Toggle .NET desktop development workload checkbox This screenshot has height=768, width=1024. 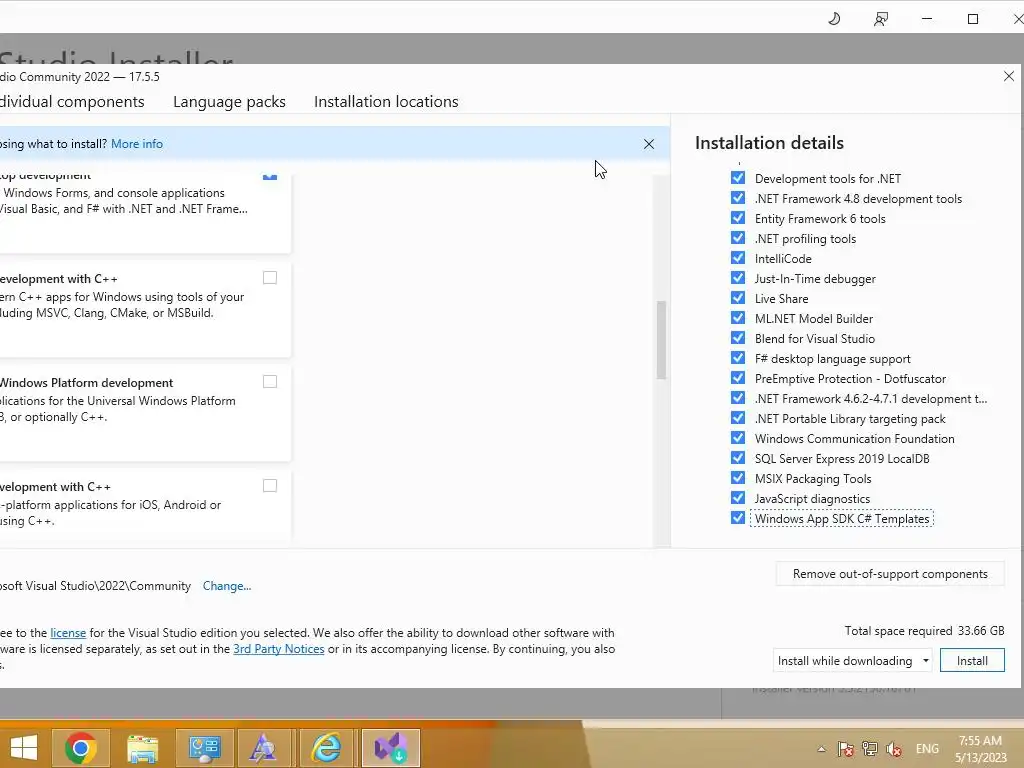coord(270,176)
